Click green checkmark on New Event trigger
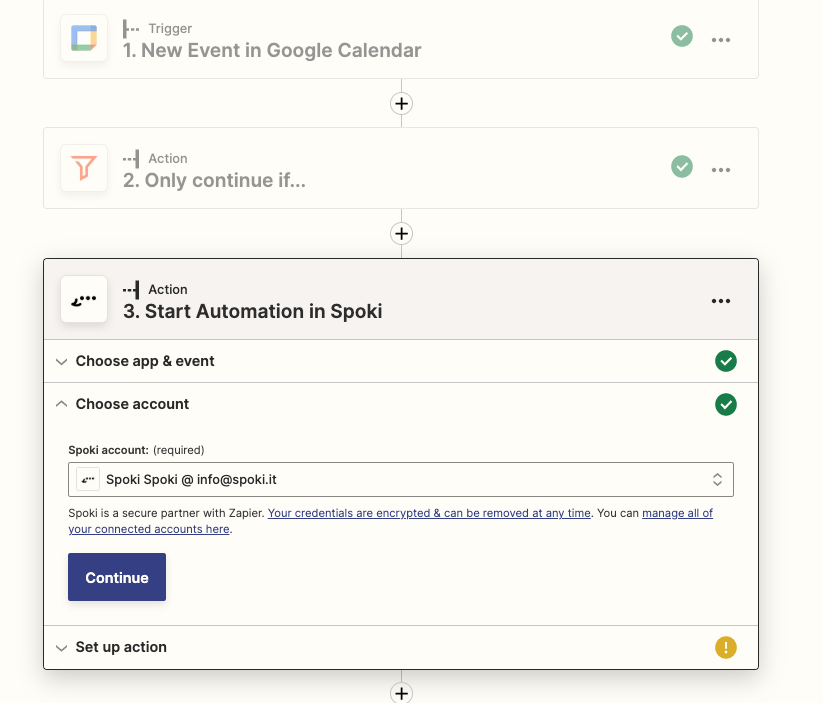 (x=682, y=36)
